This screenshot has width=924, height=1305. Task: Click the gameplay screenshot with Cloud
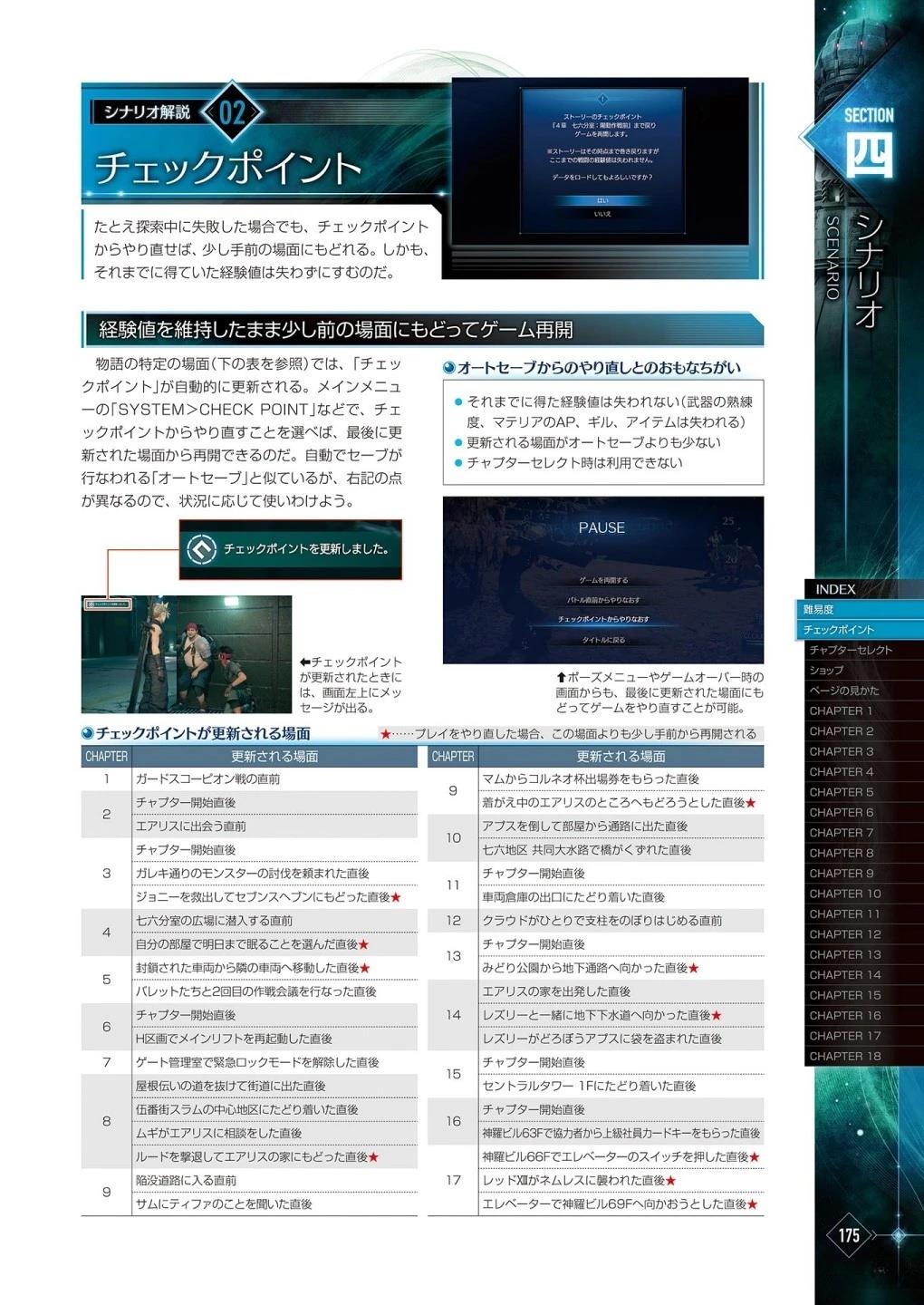[187, 653]
